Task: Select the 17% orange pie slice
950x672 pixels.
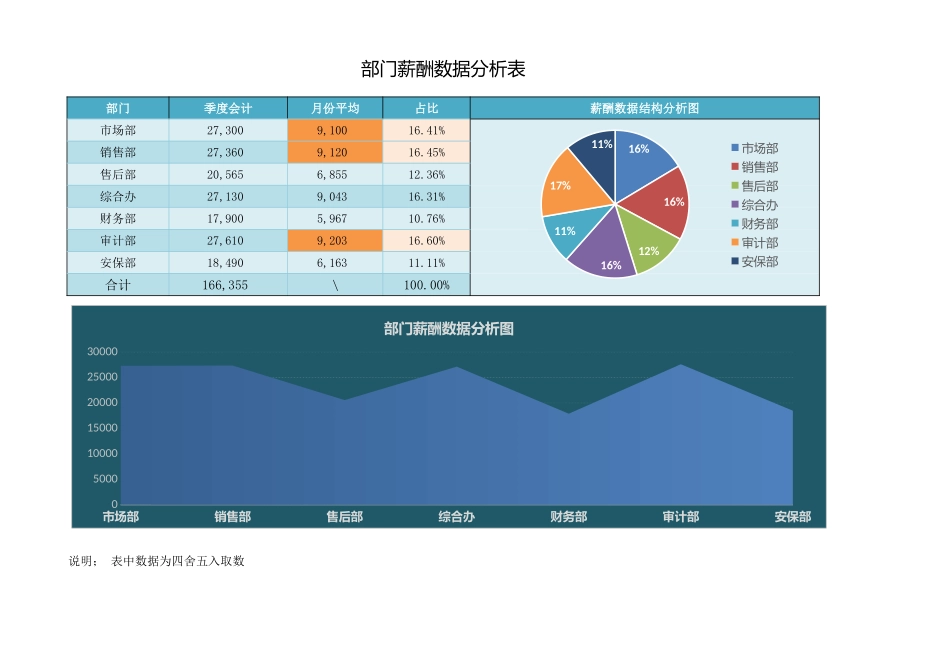Action: (x=560, y=186)
